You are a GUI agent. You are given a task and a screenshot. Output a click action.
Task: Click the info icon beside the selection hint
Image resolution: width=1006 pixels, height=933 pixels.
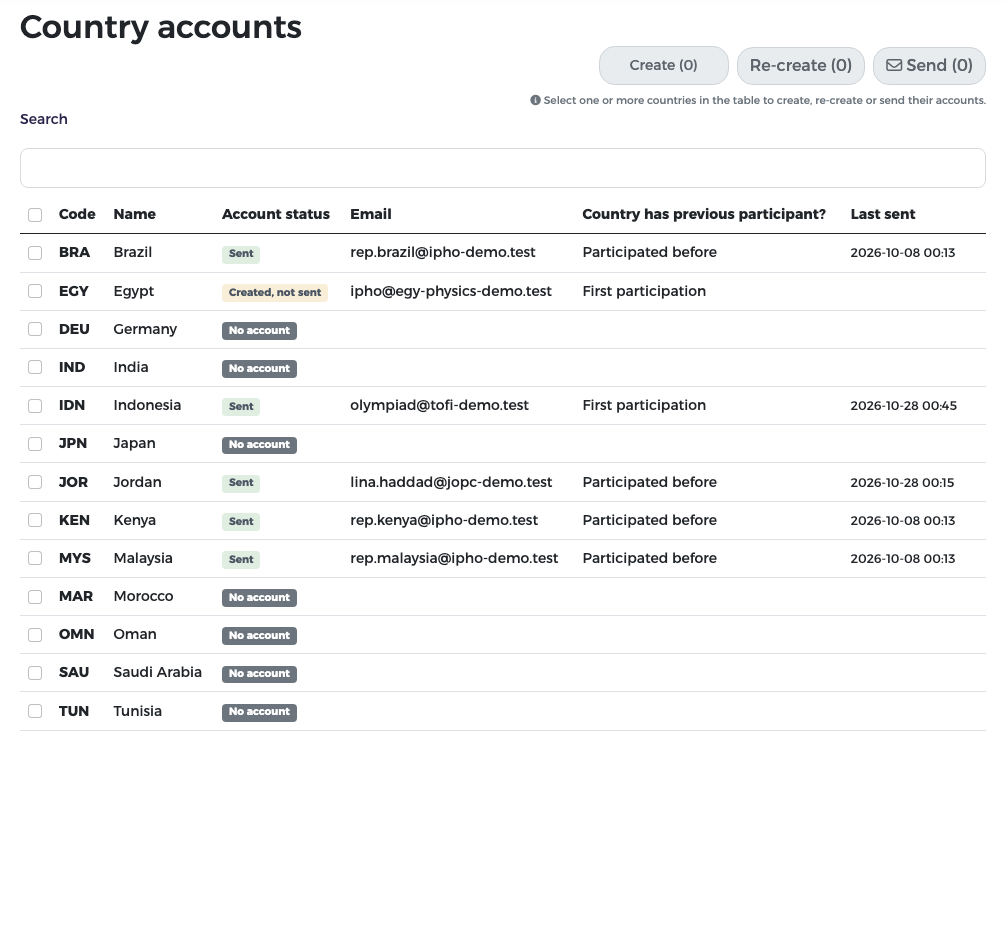pos(535,100)
